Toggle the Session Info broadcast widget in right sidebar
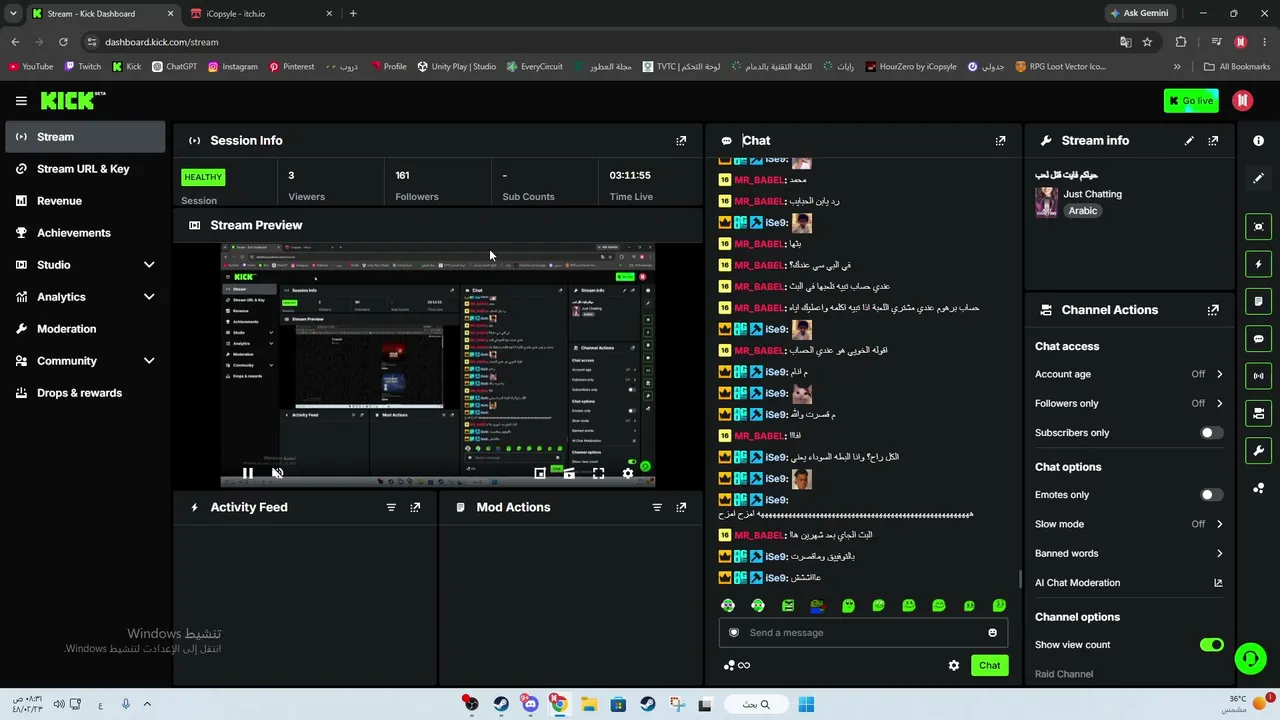Image resolution: width=1280 pixels, height=720 pixels. coord(1258,376)
